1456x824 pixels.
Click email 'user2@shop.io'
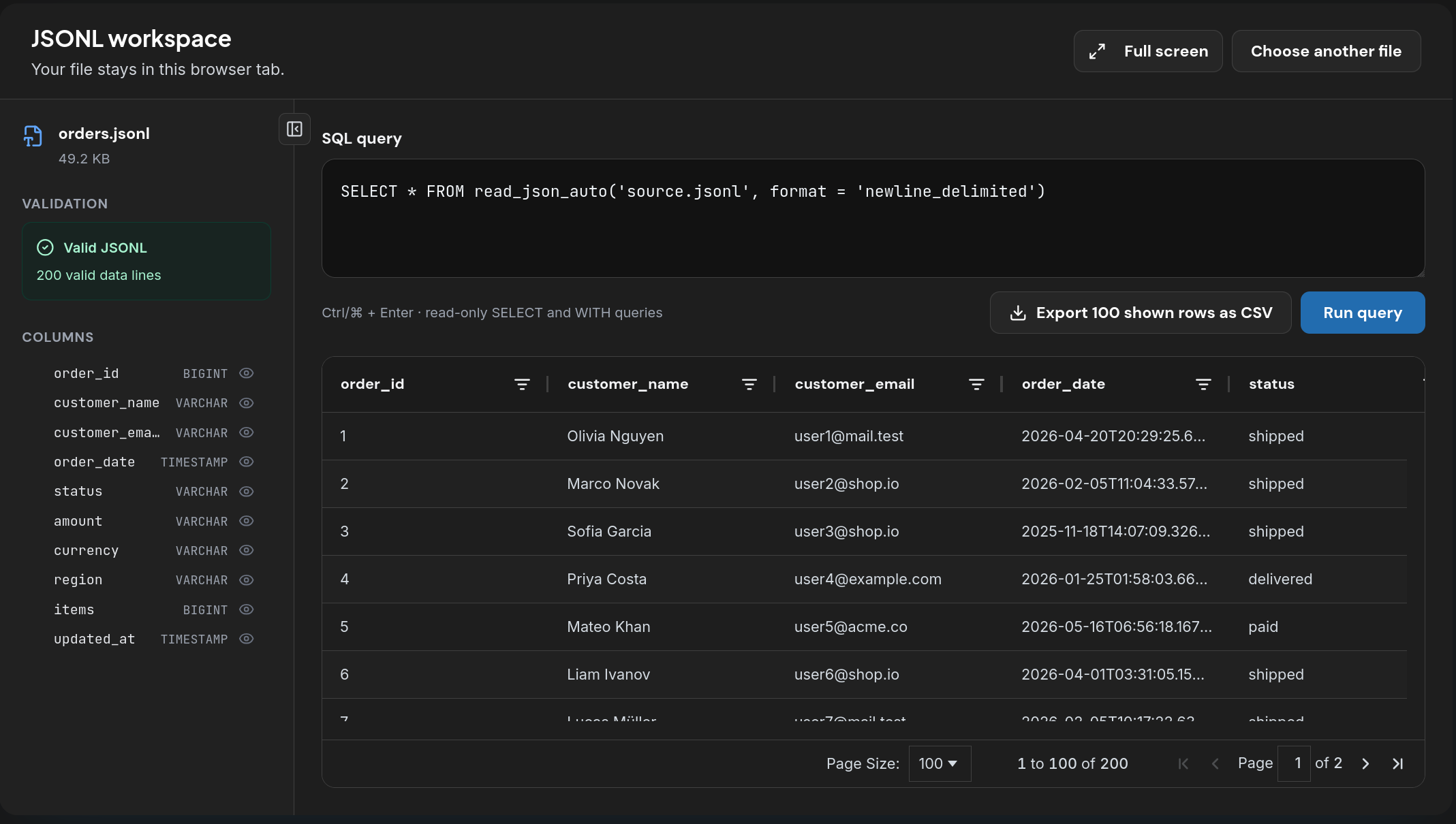pyautogui.click(x=846, y=484)
